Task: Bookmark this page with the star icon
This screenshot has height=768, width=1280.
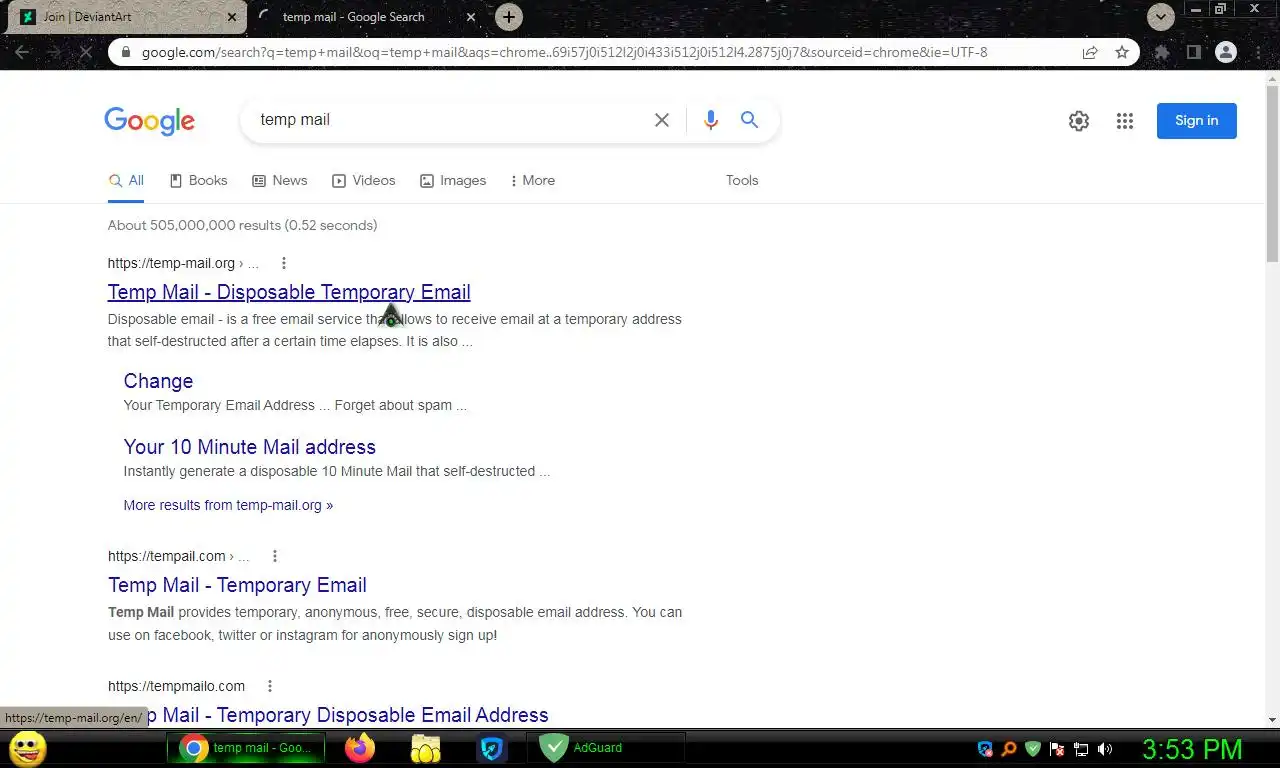Action: coord(1122,52)
